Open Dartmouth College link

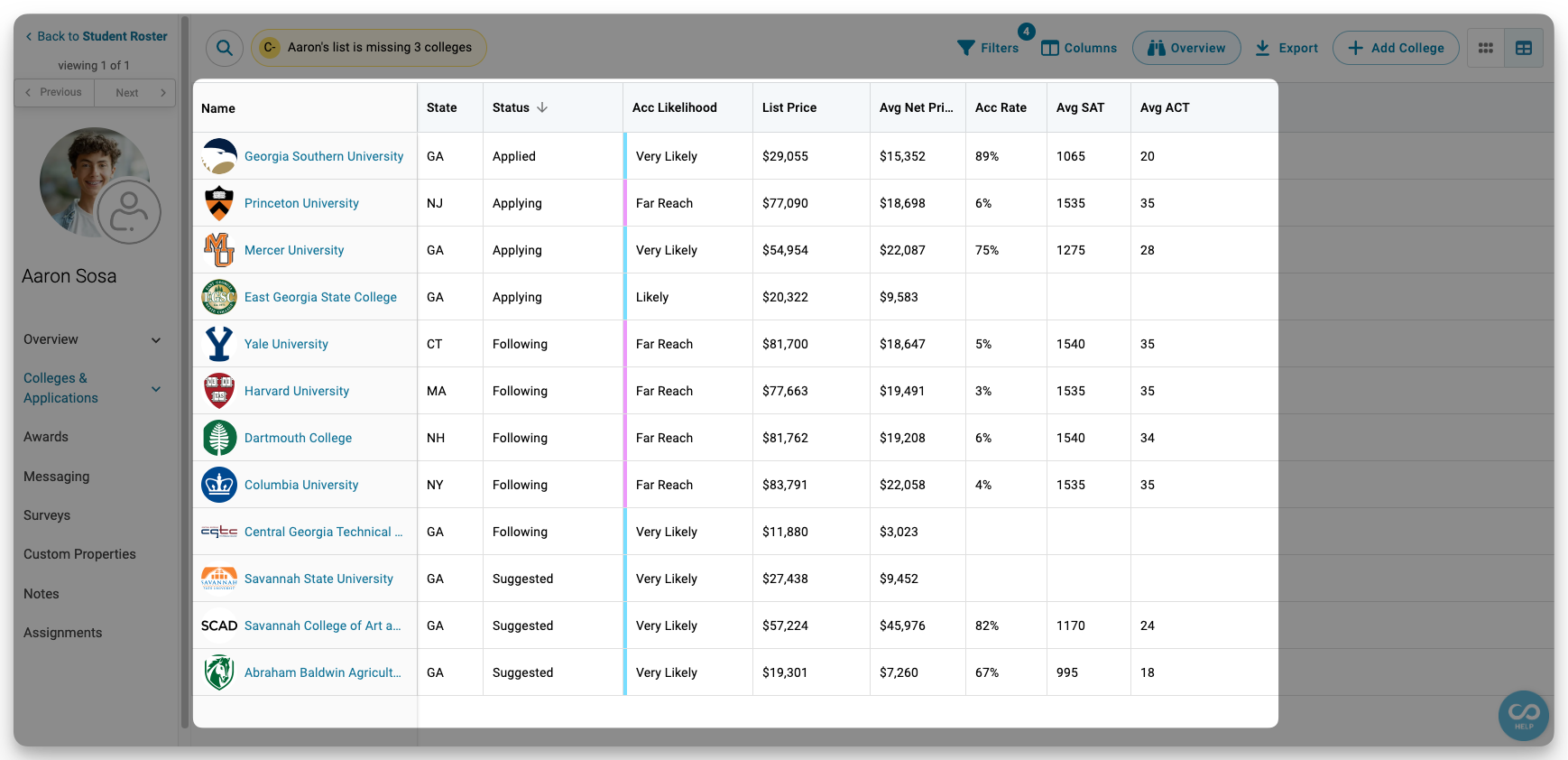coord(298,438)
